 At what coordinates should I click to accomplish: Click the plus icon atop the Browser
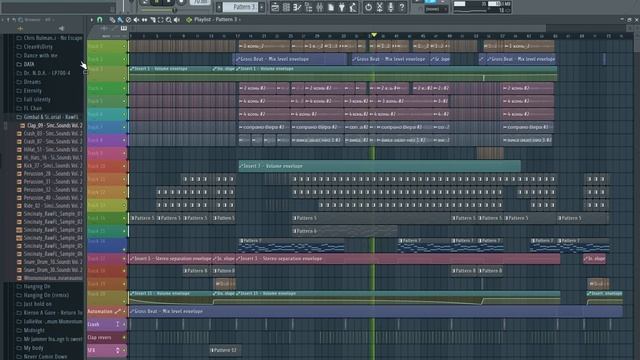click(20, 28)
